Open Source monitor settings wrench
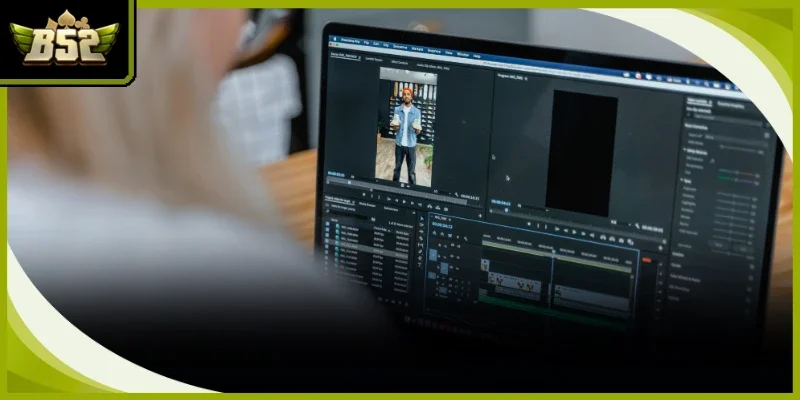 point(457,194)
